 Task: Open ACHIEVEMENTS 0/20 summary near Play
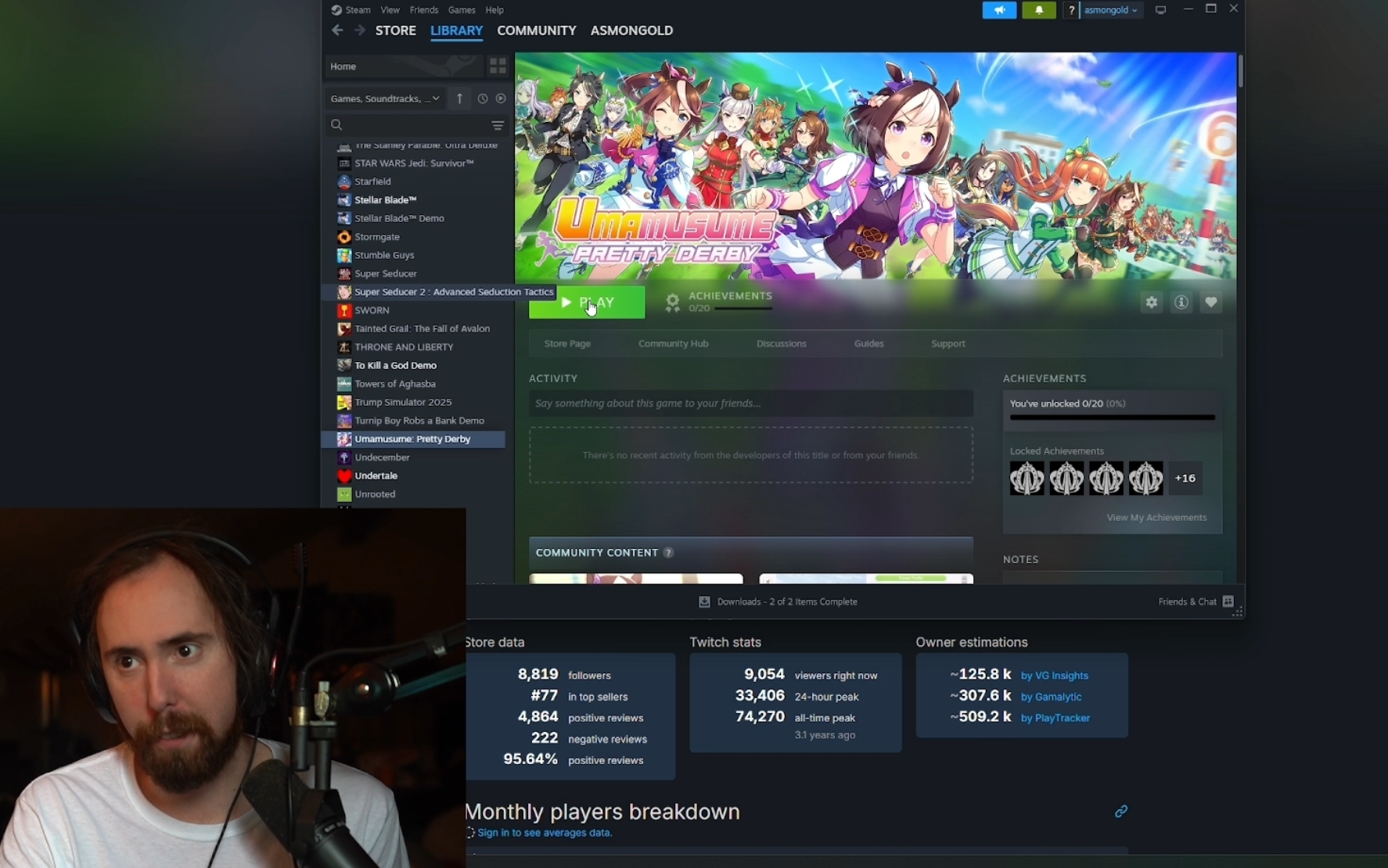click(718, 302)
